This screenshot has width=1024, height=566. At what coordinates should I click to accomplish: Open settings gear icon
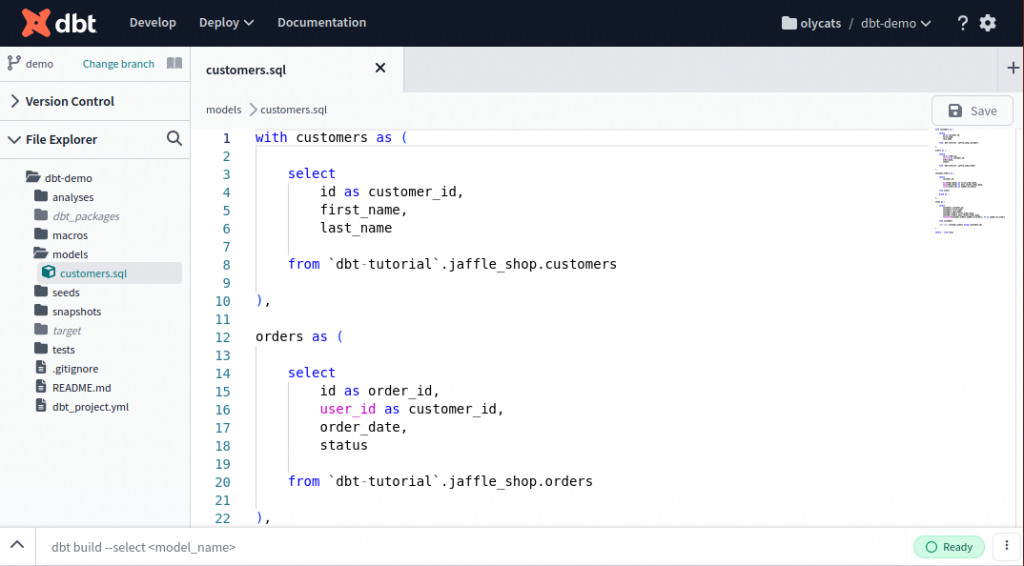point(987,23)
